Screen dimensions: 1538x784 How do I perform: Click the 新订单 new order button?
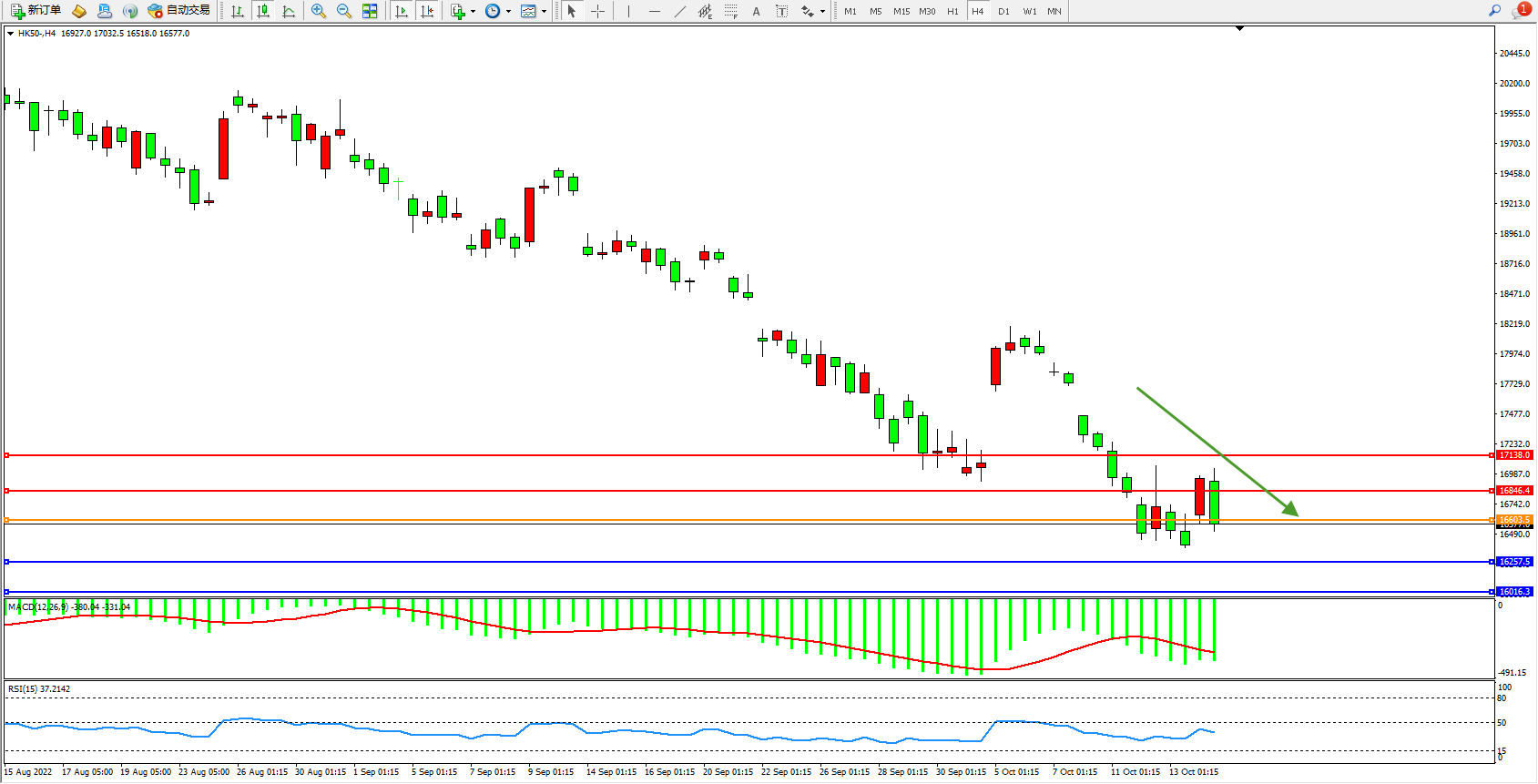point(36,11)
